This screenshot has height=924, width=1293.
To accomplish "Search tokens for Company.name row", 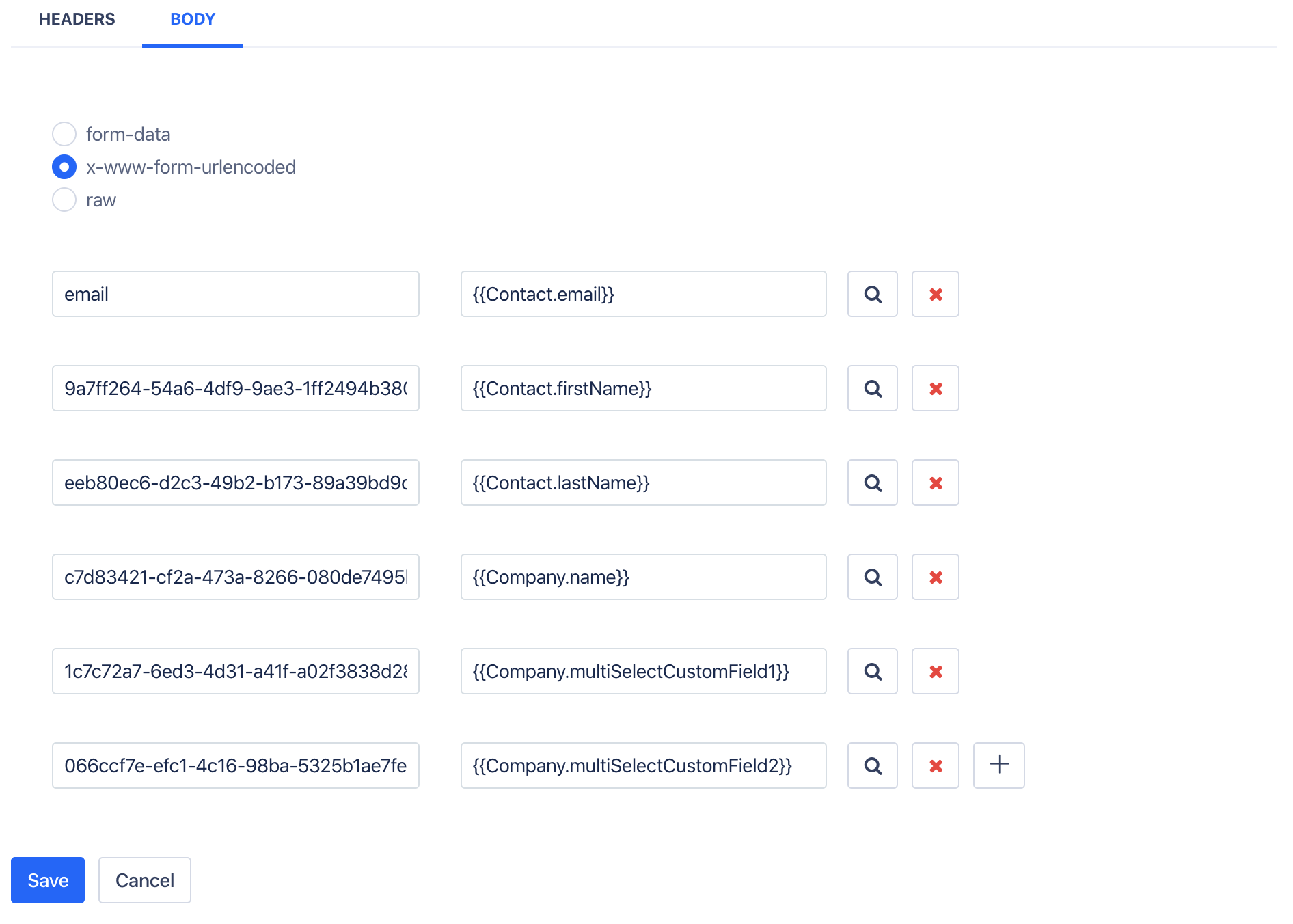I will click(873, 577).
